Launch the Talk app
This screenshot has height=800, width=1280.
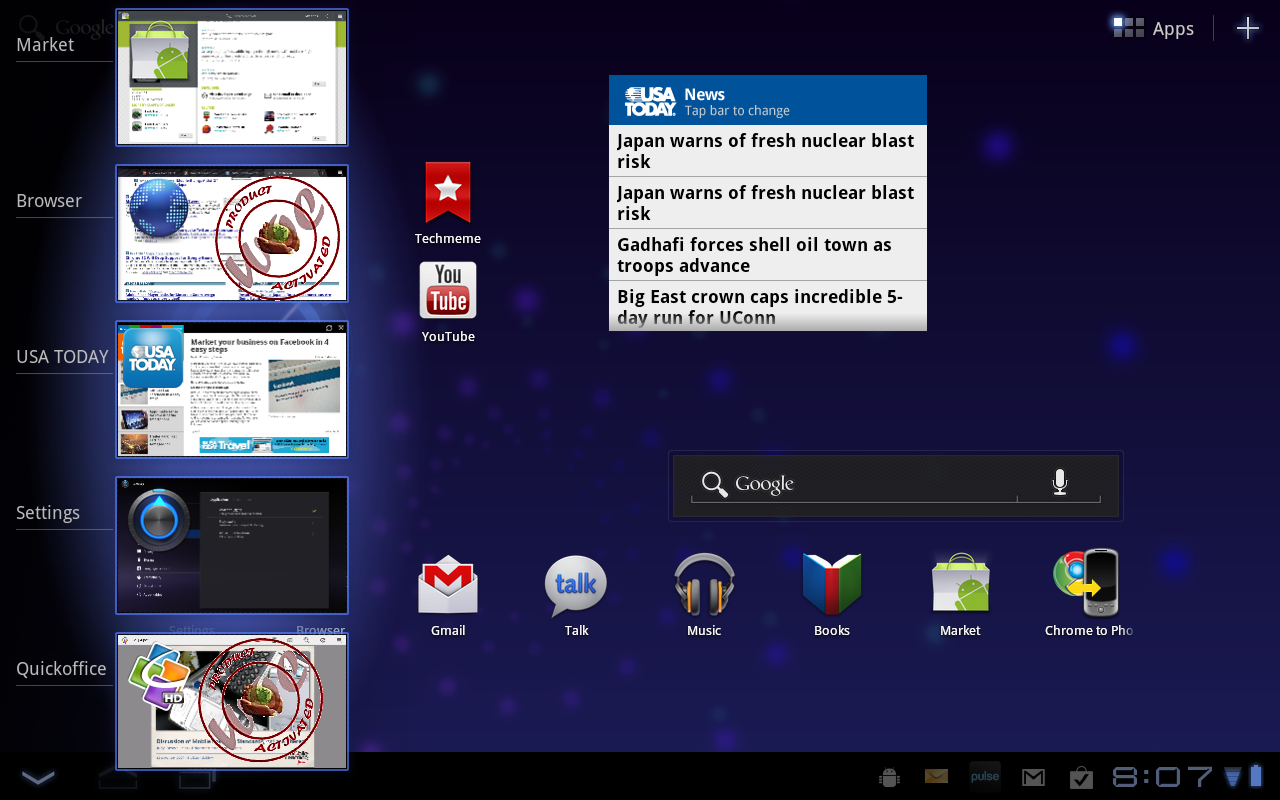point(576,586)
